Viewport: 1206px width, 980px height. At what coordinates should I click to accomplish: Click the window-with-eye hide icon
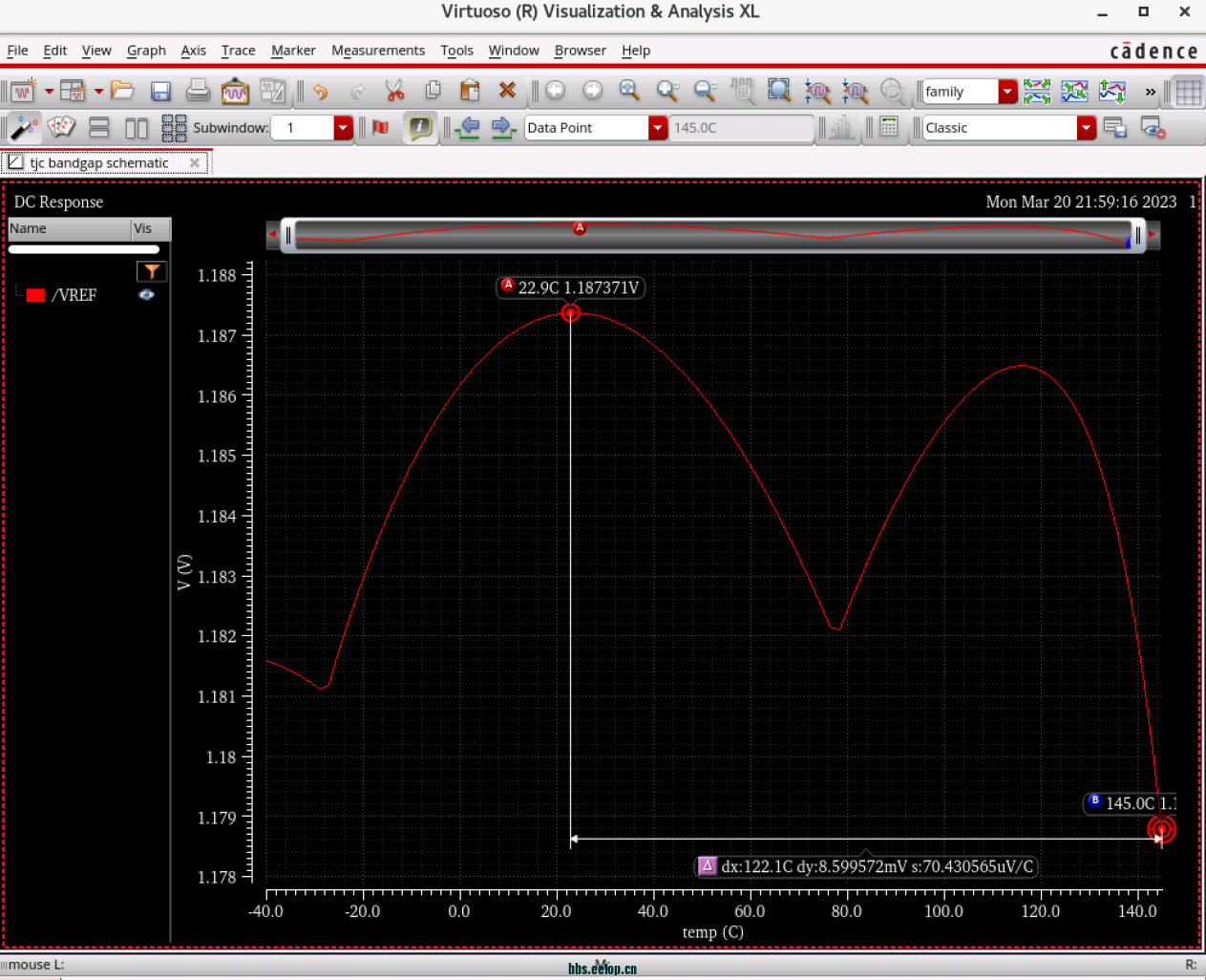(x=1153, y=127)
